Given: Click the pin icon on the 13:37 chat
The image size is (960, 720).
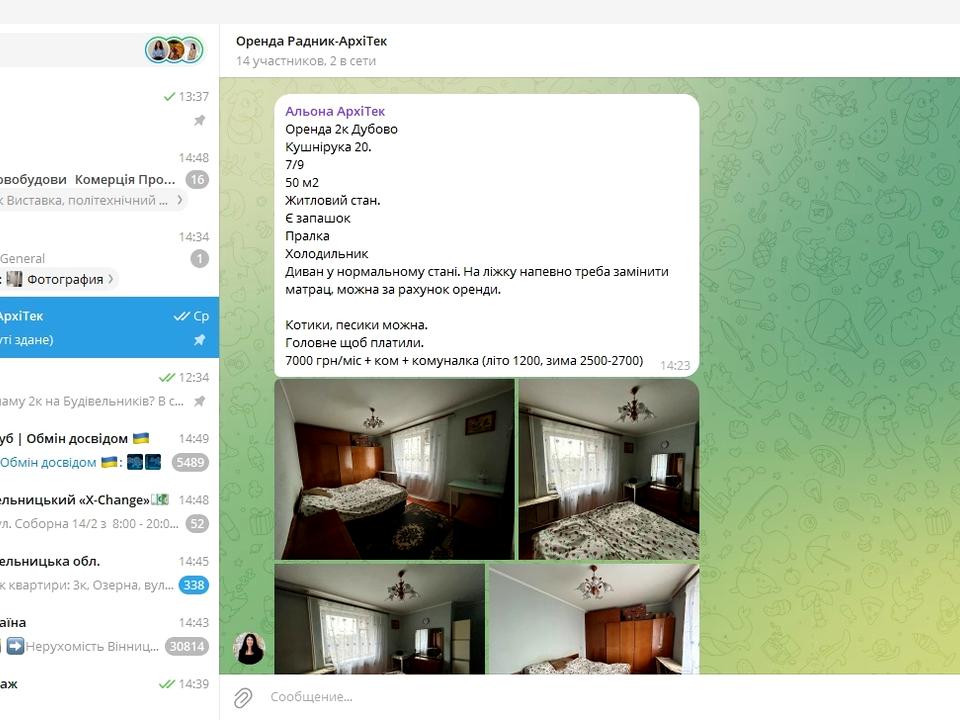Looking at the screenshot, I should click(x=199, y=120).
